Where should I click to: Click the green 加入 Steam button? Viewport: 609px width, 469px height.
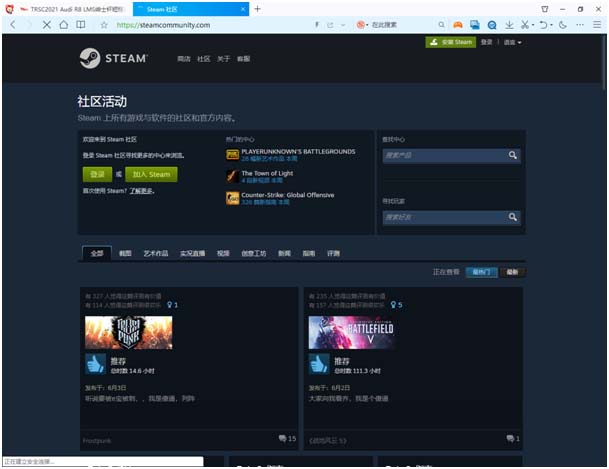(151, 174)
